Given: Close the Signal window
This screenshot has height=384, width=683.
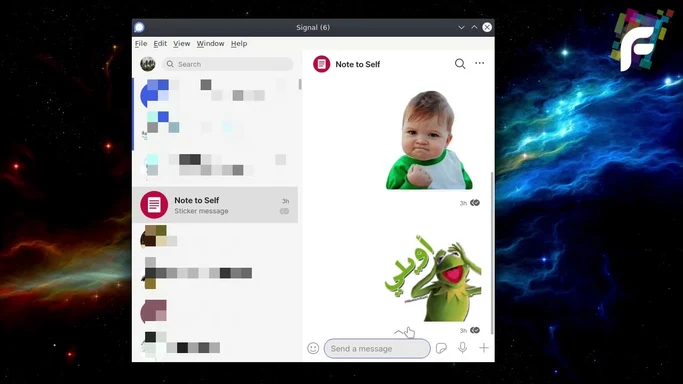Looking at the screenshot, I should pyautogui.click(x=487, y=27).
